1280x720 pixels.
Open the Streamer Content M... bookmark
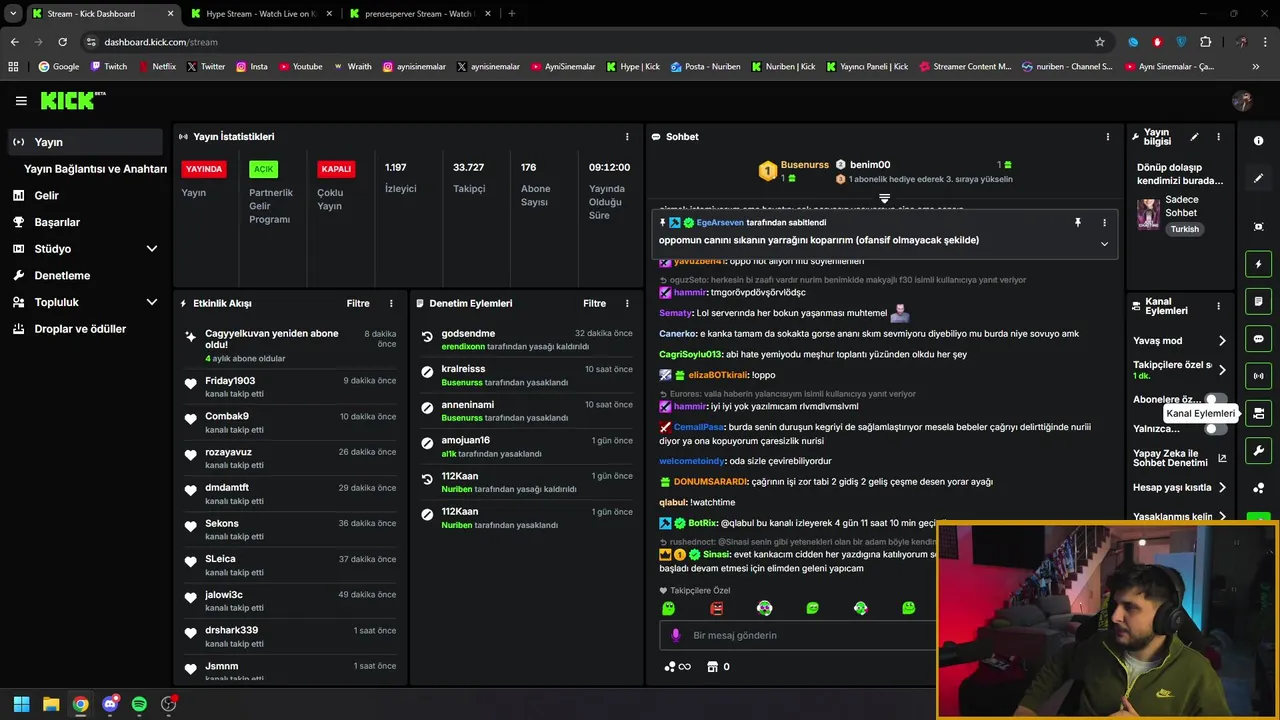(x=964, y=67)
